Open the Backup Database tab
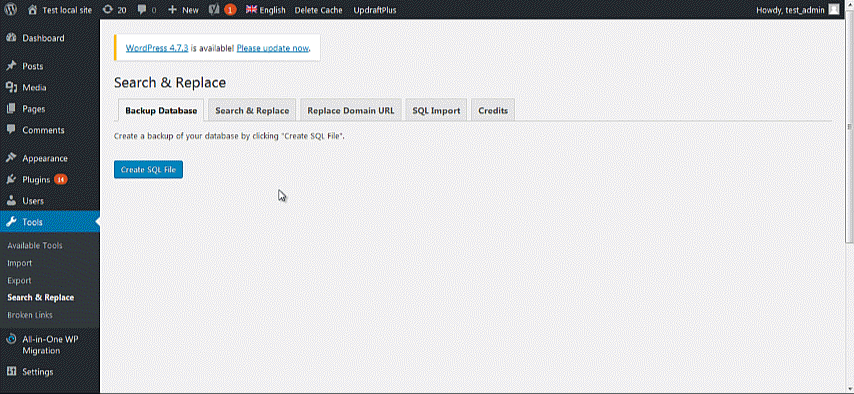This screenshot has height=394, width=854. [161, 110]
